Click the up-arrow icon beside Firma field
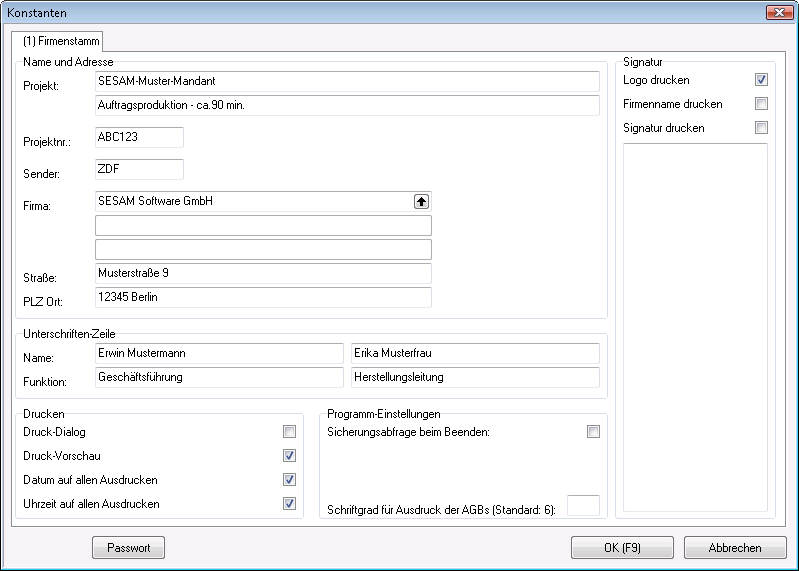The width and height of the screenshot is (799, 571). pos(421,201)
